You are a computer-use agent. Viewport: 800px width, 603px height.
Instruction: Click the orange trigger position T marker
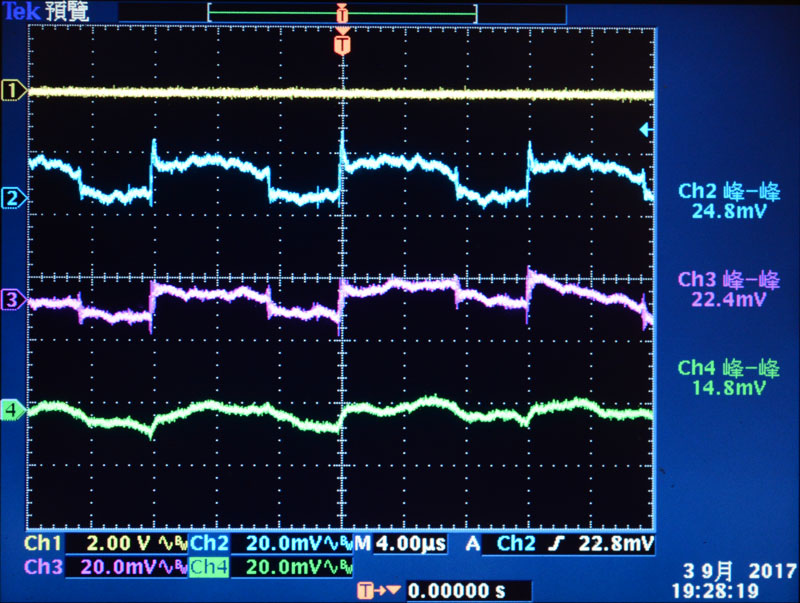(x=342, y=44)
